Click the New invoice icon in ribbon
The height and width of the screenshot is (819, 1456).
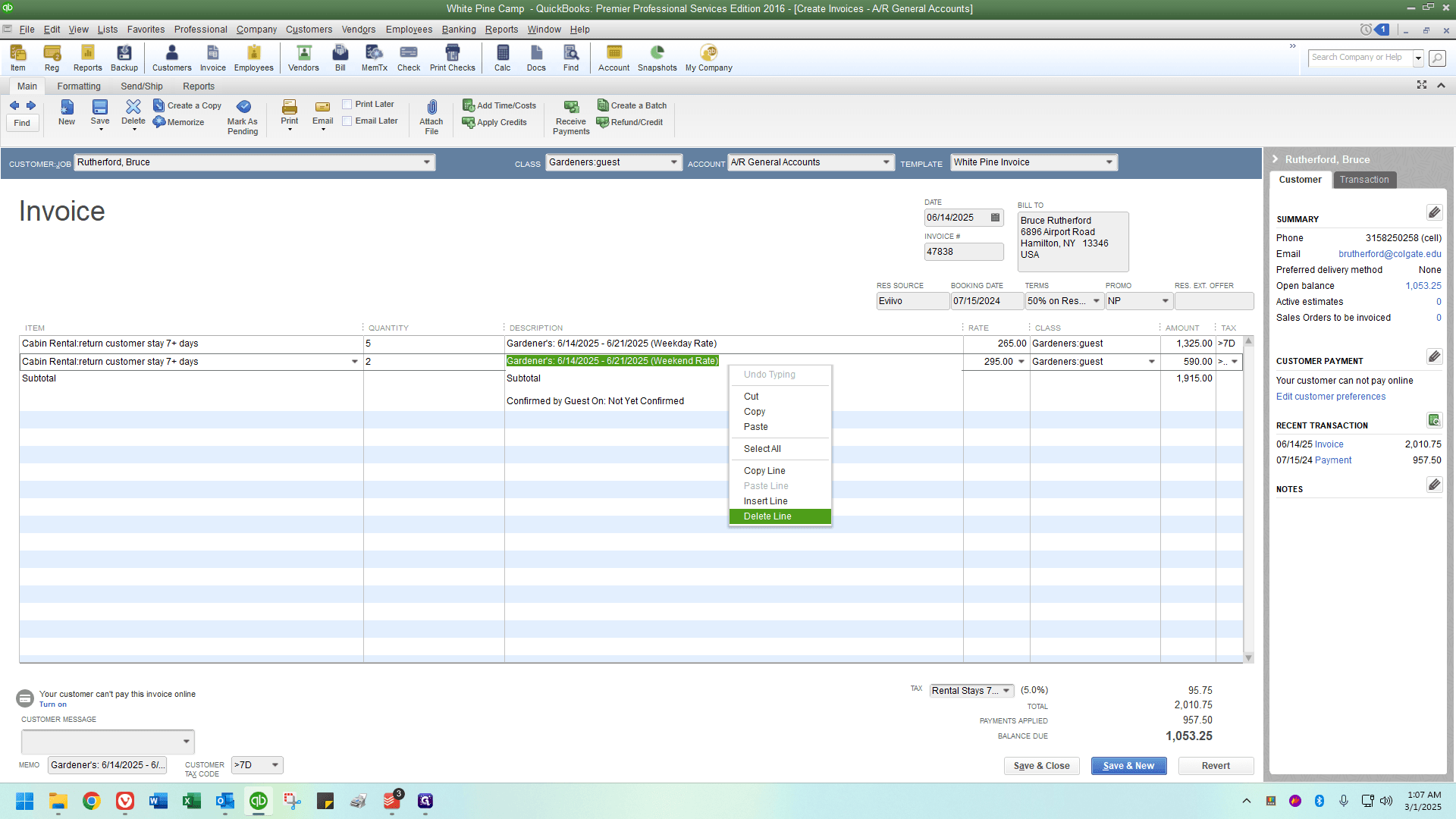pyautogui.click(x=67, y=112)
